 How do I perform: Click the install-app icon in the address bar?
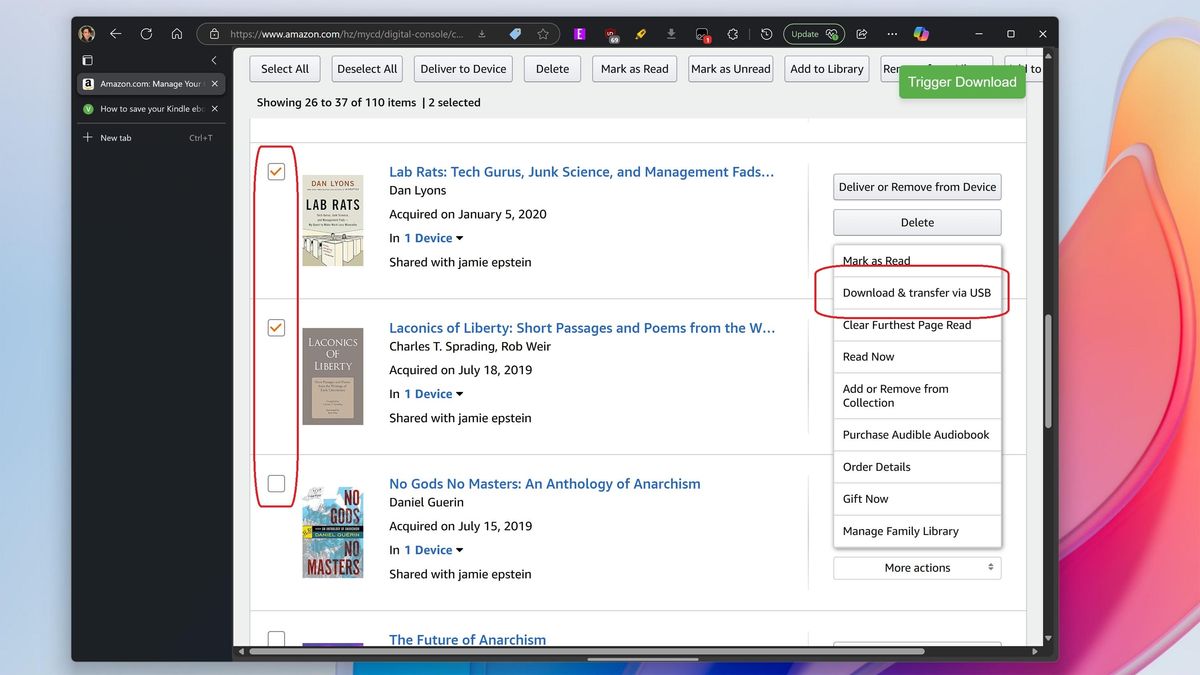[x=483, y=33]
